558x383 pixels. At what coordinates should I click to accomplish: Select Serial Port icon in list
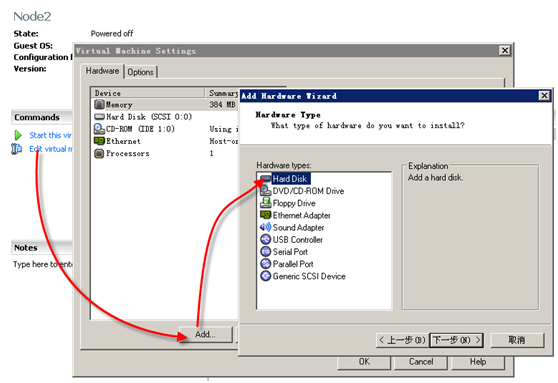(265, 252)
